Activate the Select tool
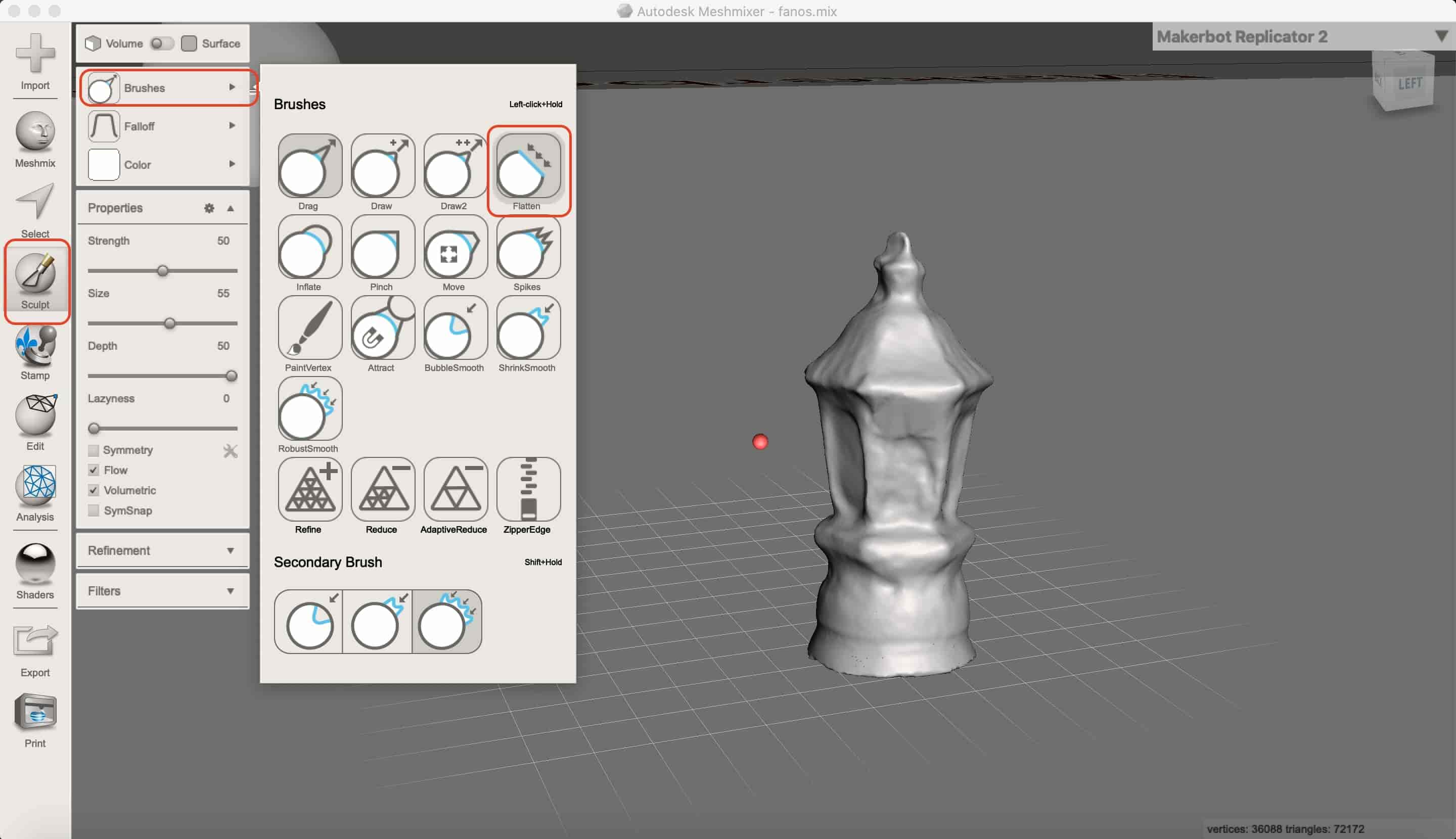Image resolution: width=1456 pixels, height=839 pixels. click(x=35, y=211)
